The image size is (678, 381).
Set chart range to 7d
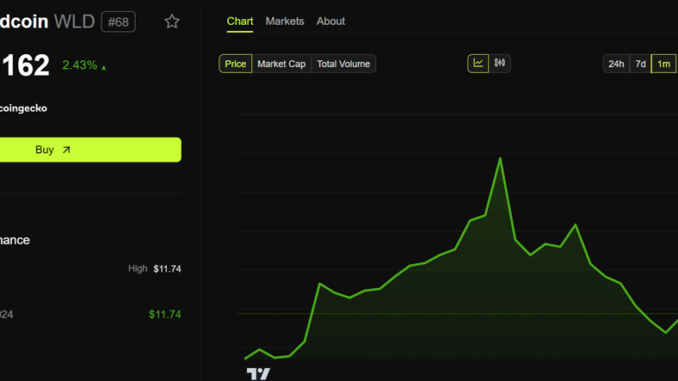(x=640, y=64)
